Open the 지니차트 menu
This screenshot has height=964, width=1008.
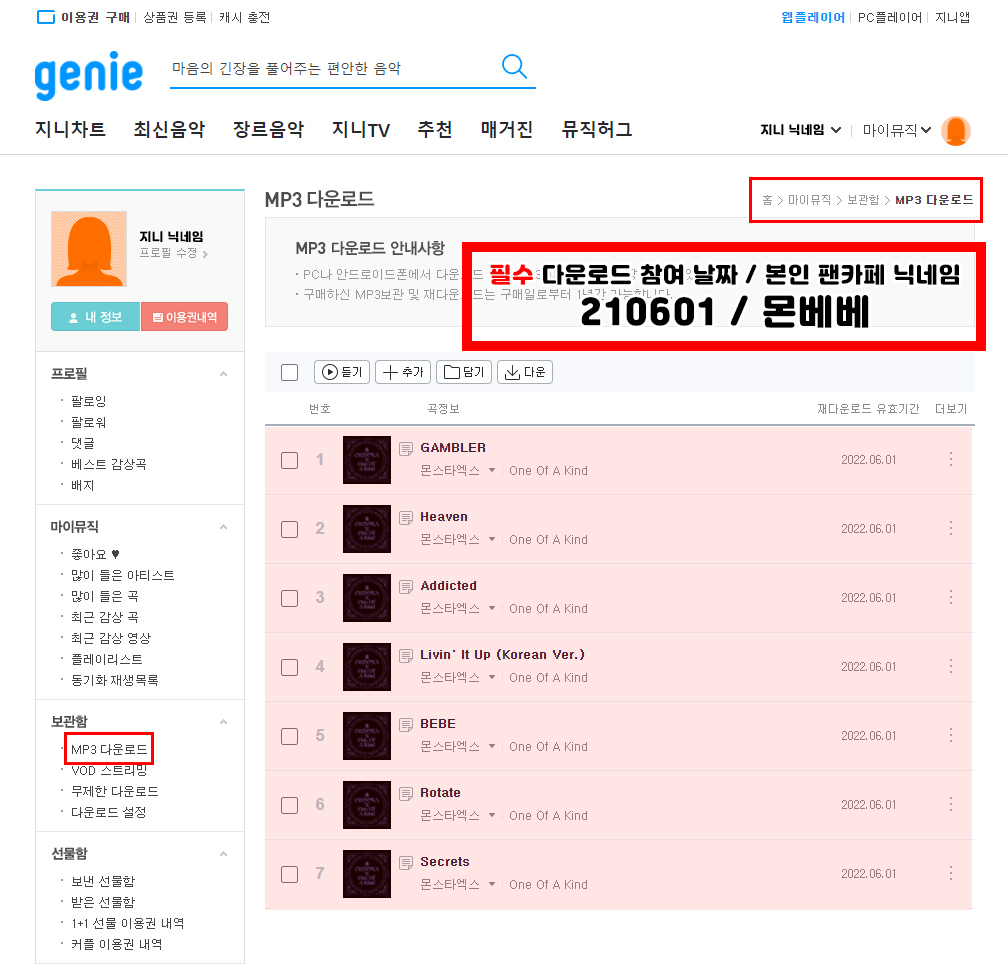[70, 129]
